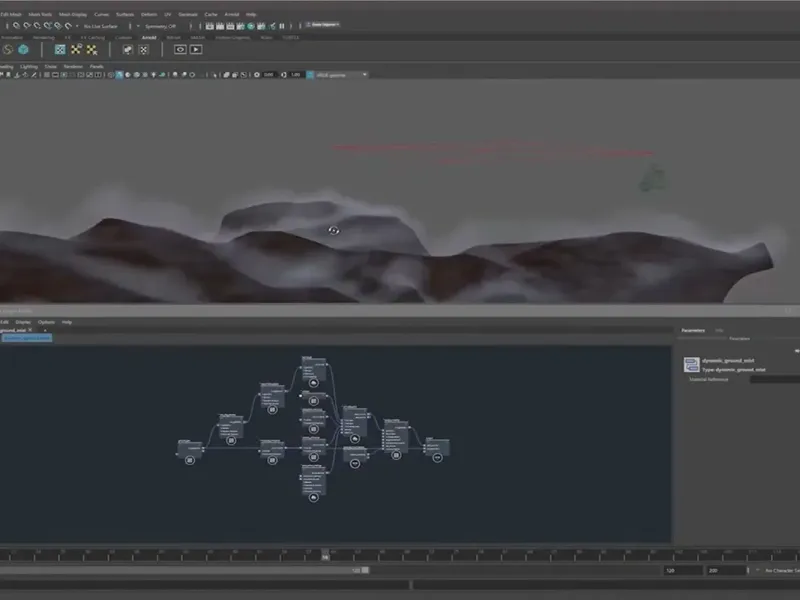
Task: Click the exposure icon in viewport toolbar
Action: click(257, 75)
